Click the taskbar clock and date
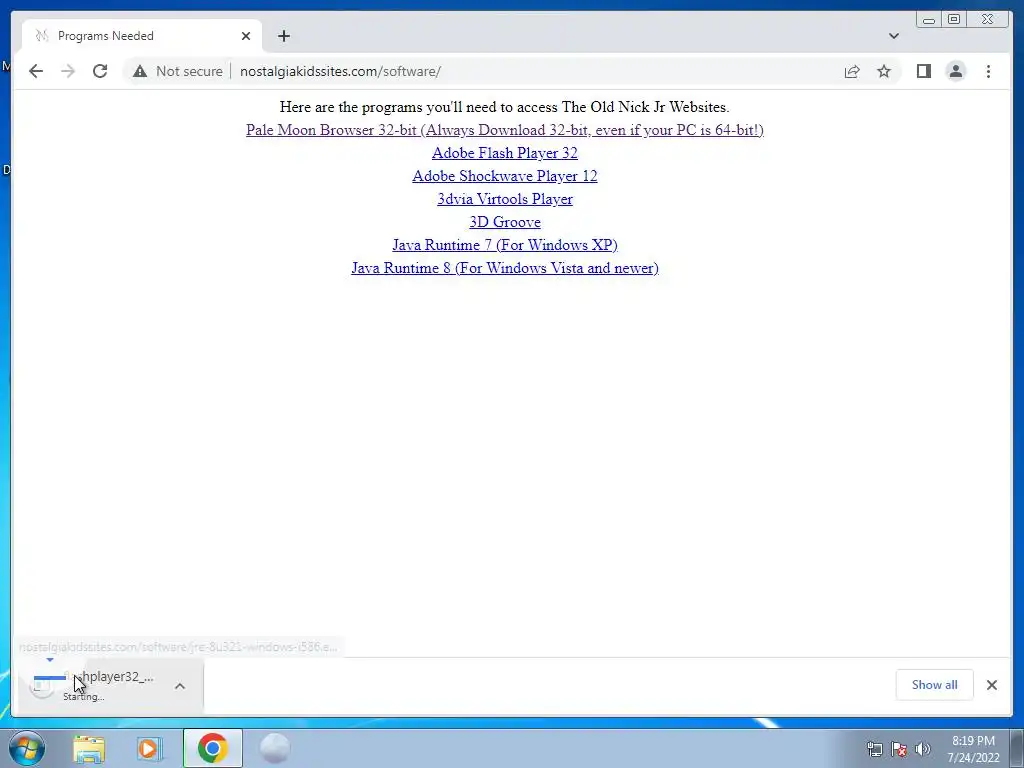 [973, 749]
